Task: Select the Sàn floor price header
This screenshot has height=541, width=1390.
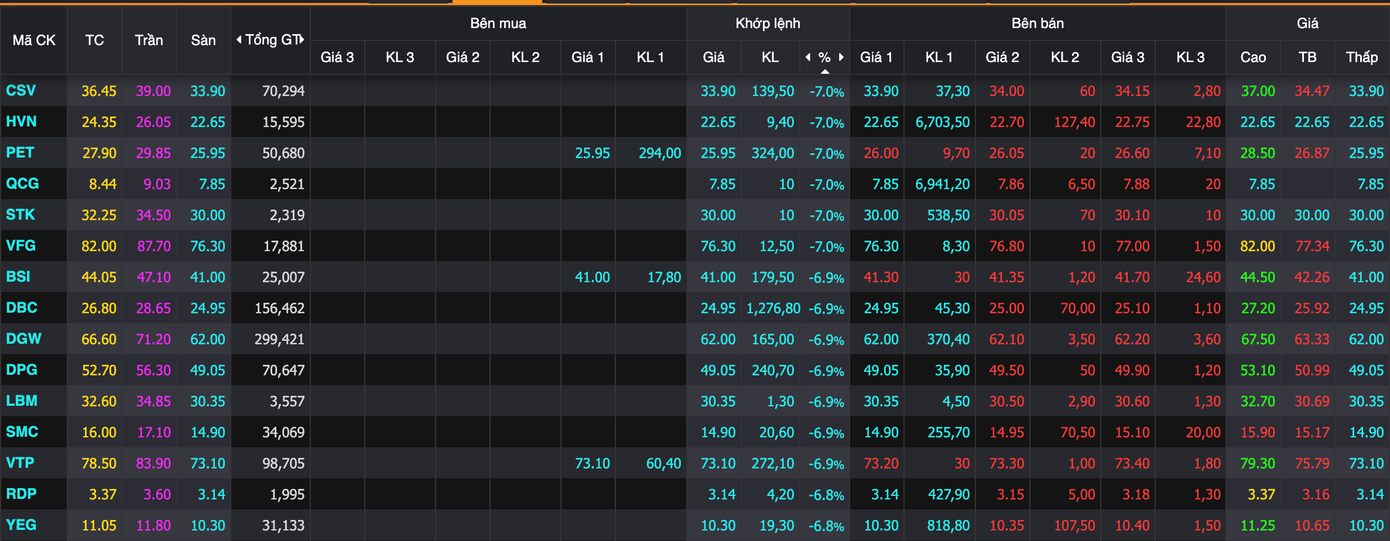Action: 203,40
